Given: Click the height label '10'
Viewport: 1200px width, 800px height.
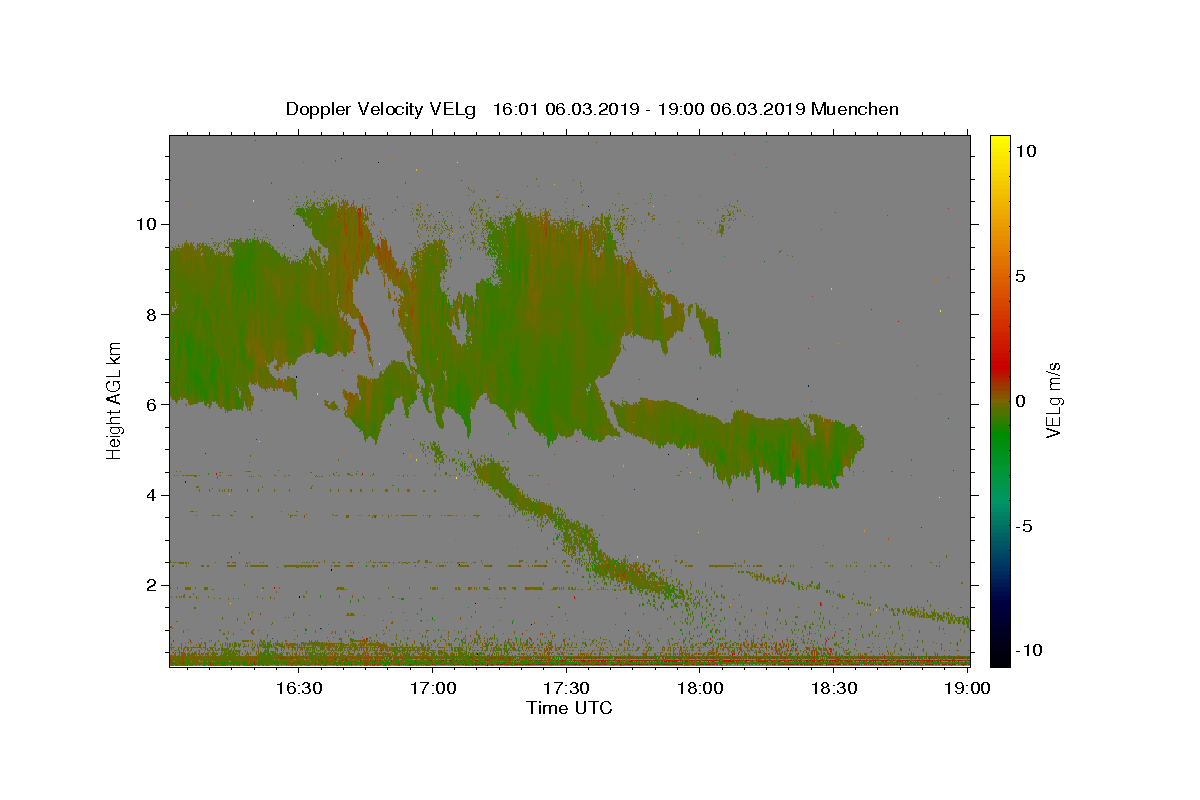Looking at the screenshot, I should tap(147, 224).
